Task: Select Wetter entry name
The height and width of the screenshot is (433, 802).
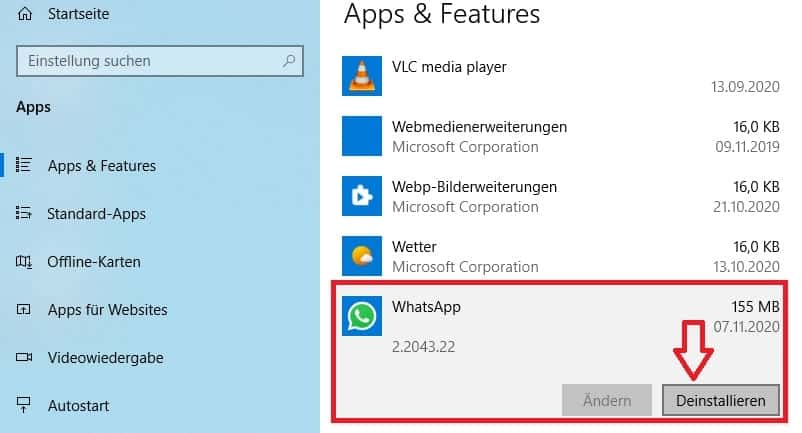Action: pyautogui.click(x=414, y=247)
